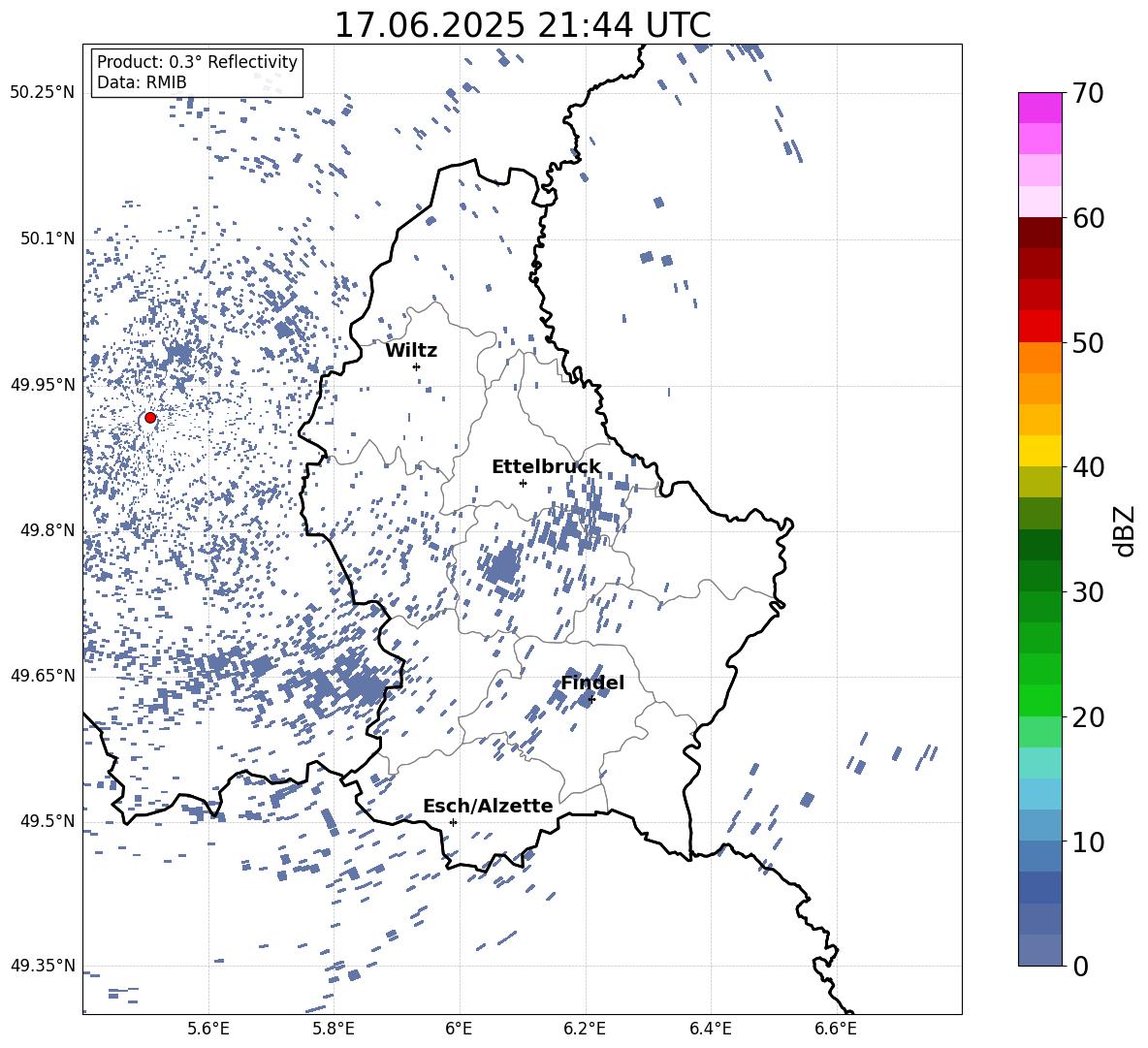Click the longitude label 5.6°E

(208, 1029)
